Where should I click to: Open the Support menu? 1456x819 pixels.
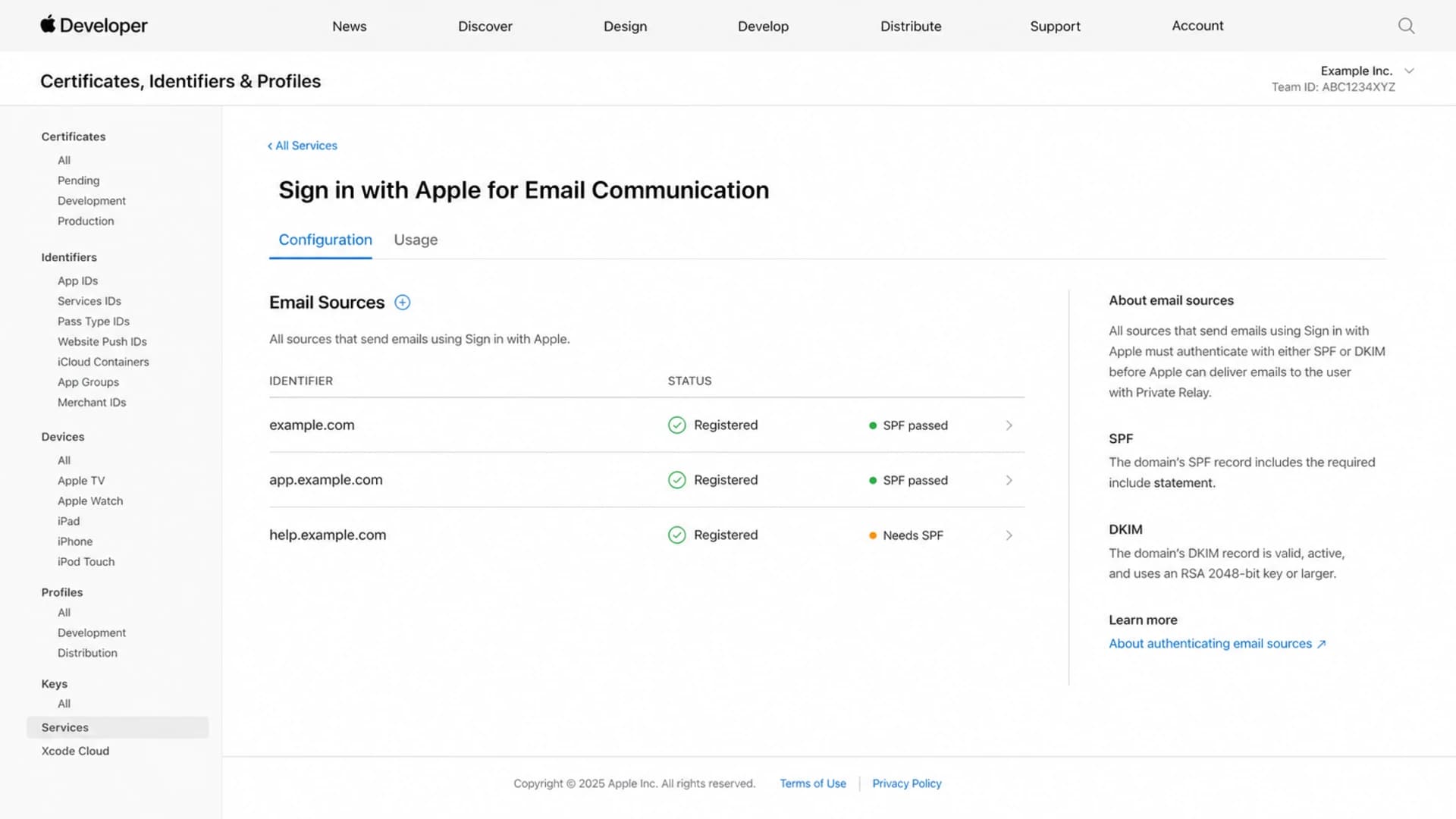(1055, 26)
